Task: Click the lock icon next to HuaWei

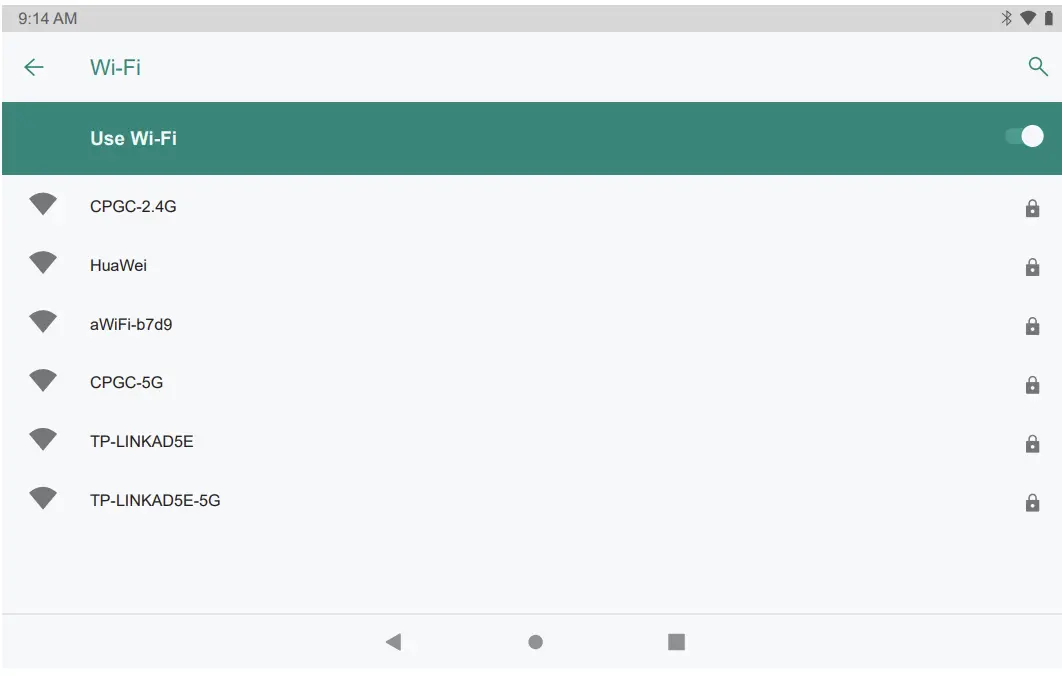Action: coord(1032,265)
